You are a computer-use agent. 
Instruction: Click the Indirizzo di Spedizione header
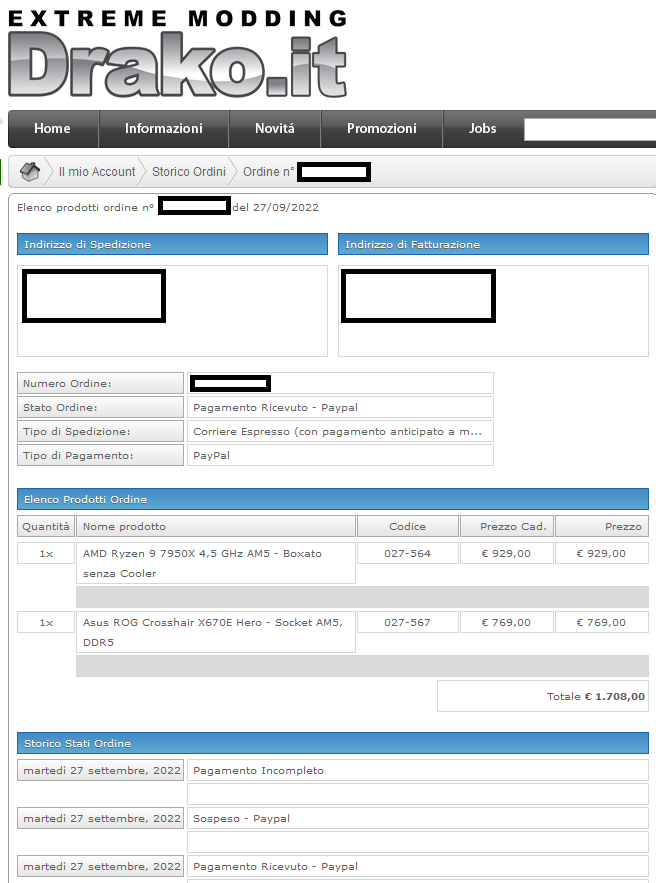[172, 244]
